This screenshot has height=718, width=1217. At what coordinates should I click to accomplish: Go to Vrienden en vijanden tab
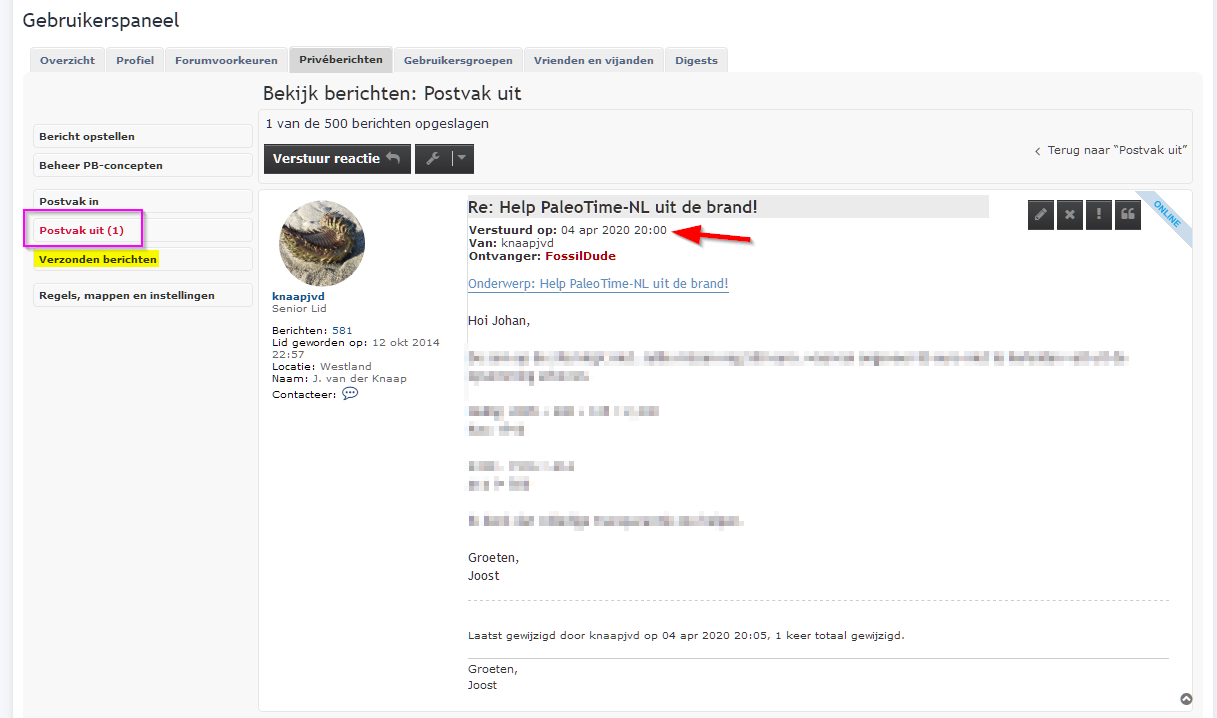(593, 60)
